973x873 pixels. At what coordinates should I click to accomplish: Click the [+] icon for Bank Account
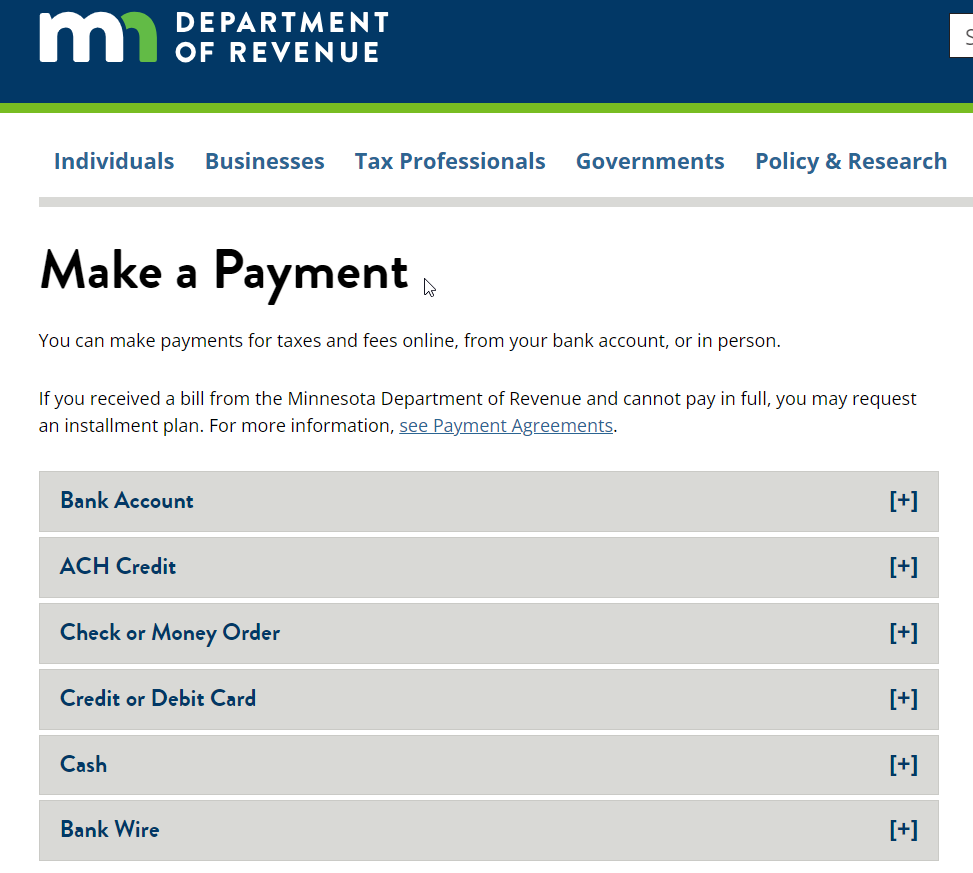coord(903,501)
